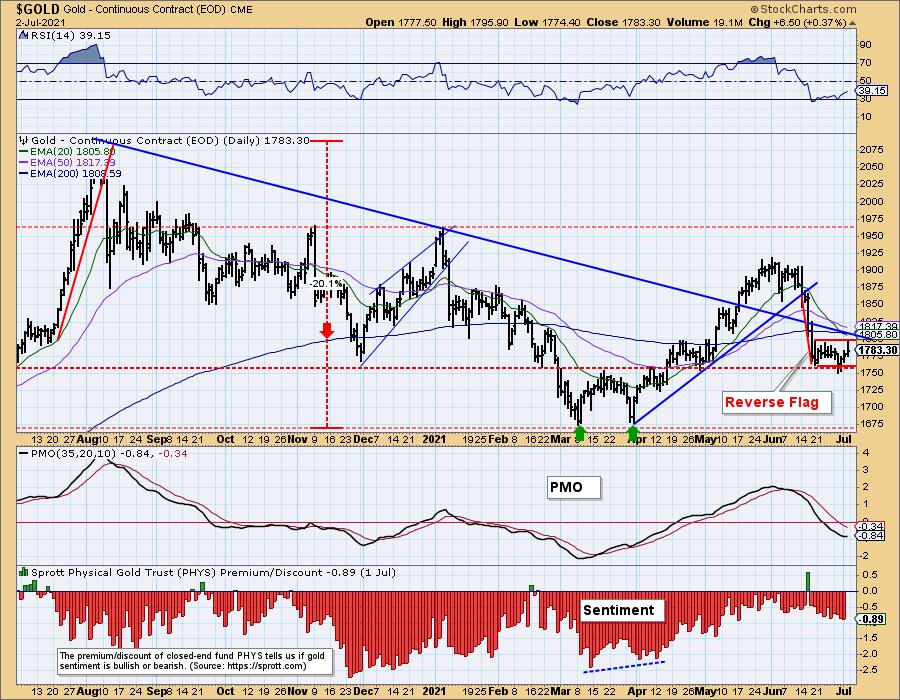
Task: Click the 2075 price axis label
Action: coord(871,150)
